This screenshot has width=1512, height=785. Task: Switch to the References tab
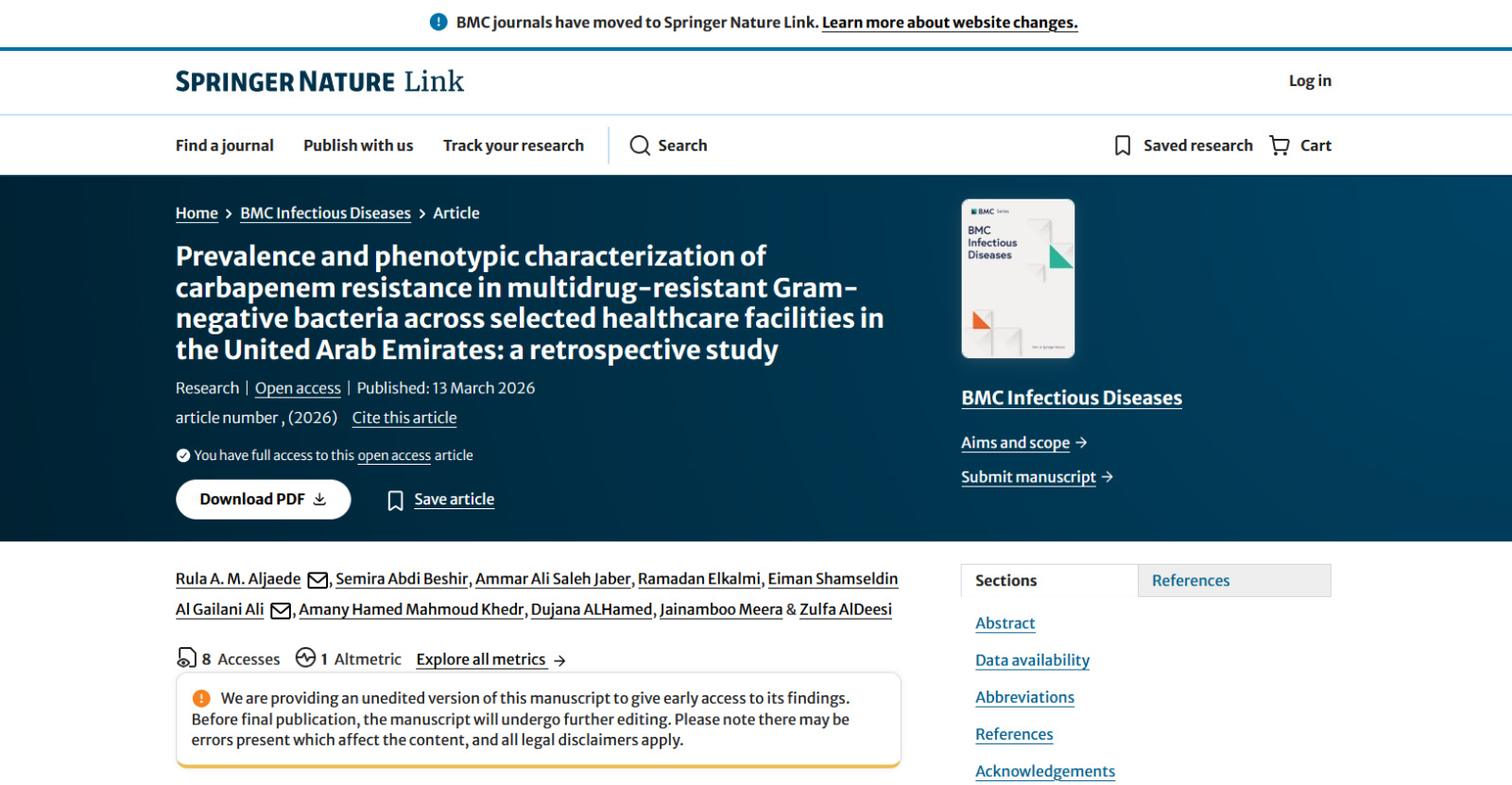click(x=1233, y=581)
